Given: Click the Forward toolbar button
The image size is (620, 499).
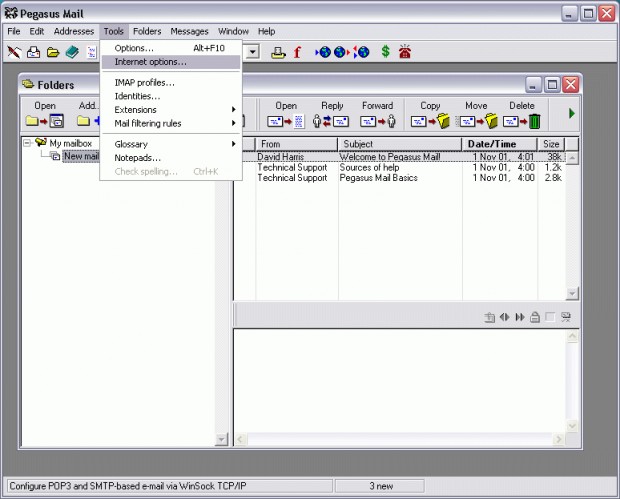Looking at the screenshot, I should (x=378, y=114).
